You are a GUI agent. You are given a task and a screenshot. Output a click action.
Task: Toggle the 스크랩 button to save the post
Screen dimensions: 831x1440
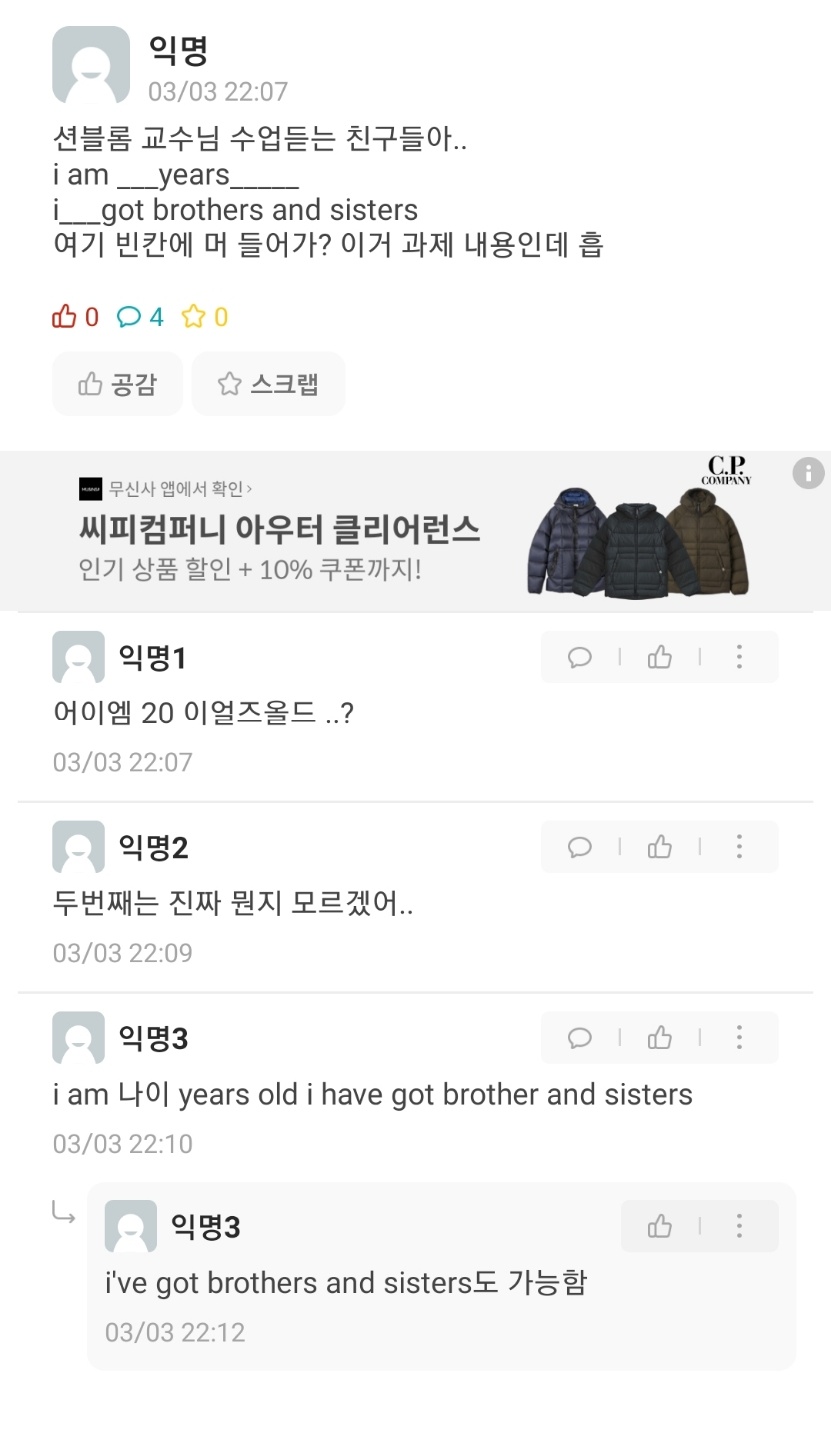pos(268,384)
